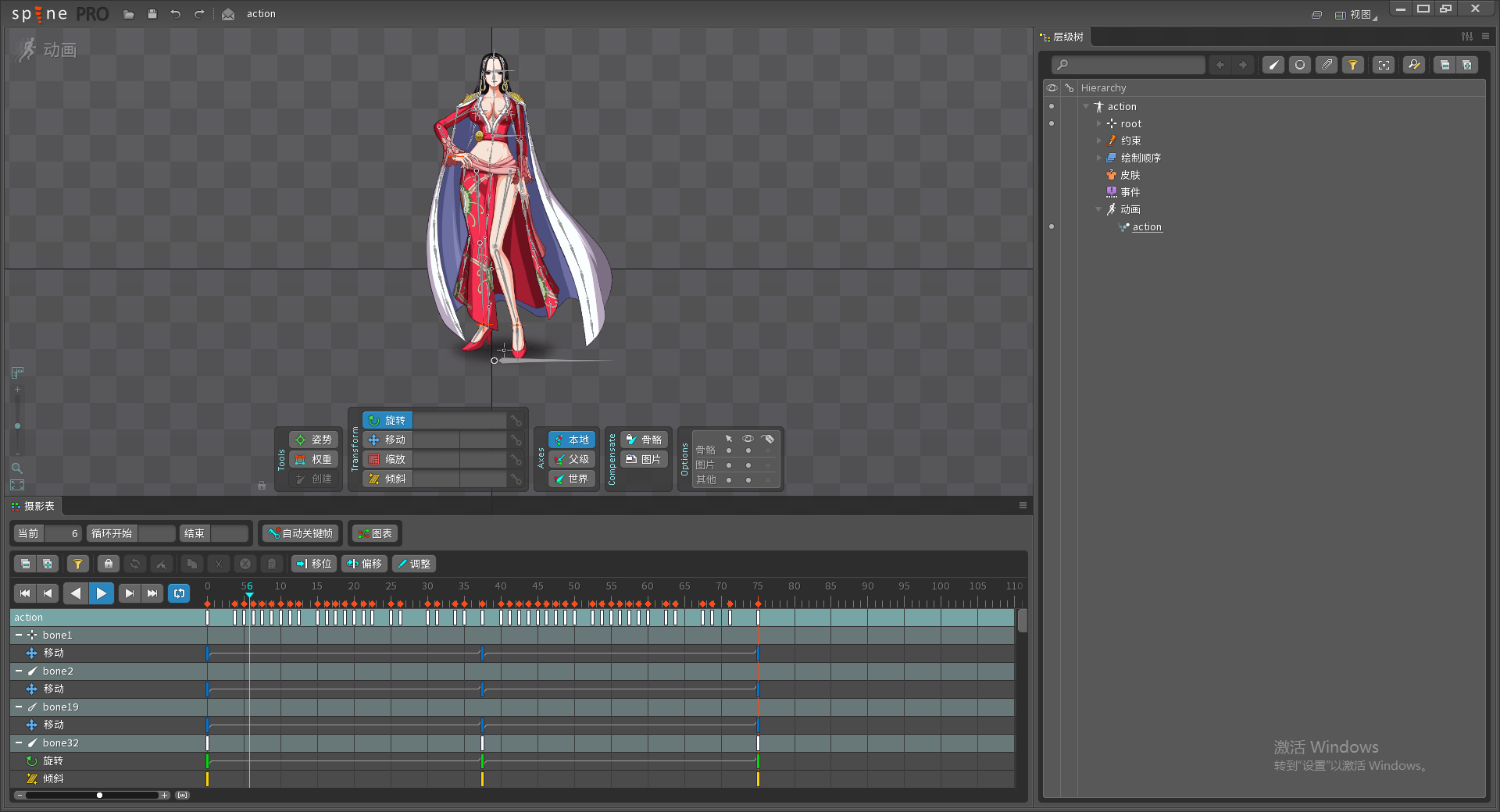1500x812 pixels.
Task: Select the 姿势 (Pose) tool
Action: pyautogui.click(x=313, y=440)
